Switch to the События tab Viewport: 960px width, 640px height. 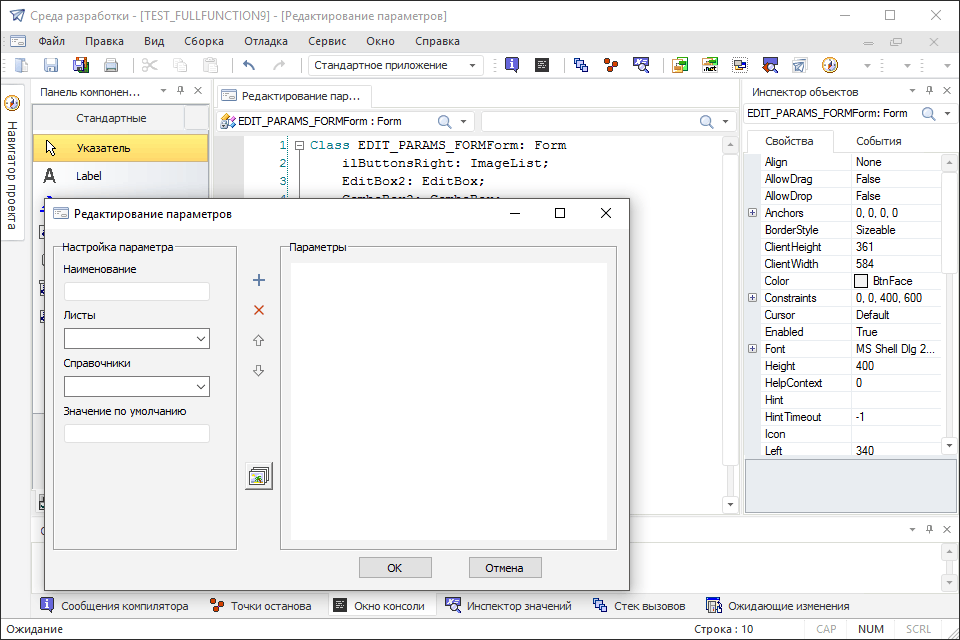(878, 141)
